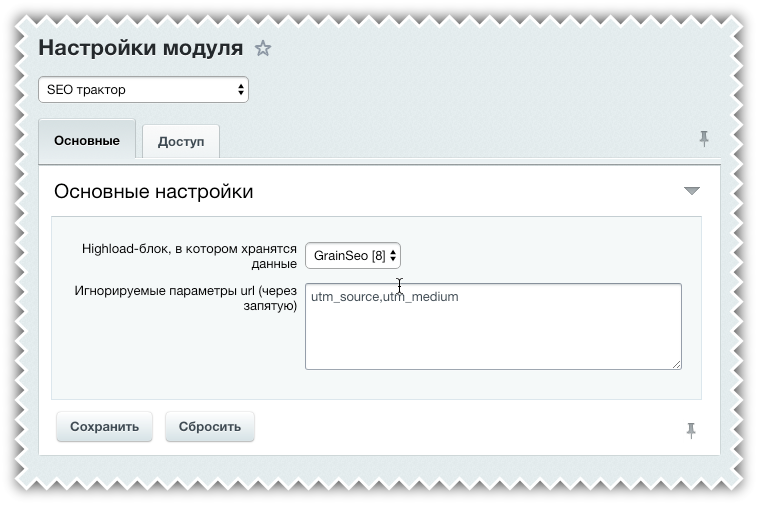The height and width of the screenshot is (505, 758).
Task: Open the GrainSeo [8] Highload-block dropdown
Action: pos(352,256)
